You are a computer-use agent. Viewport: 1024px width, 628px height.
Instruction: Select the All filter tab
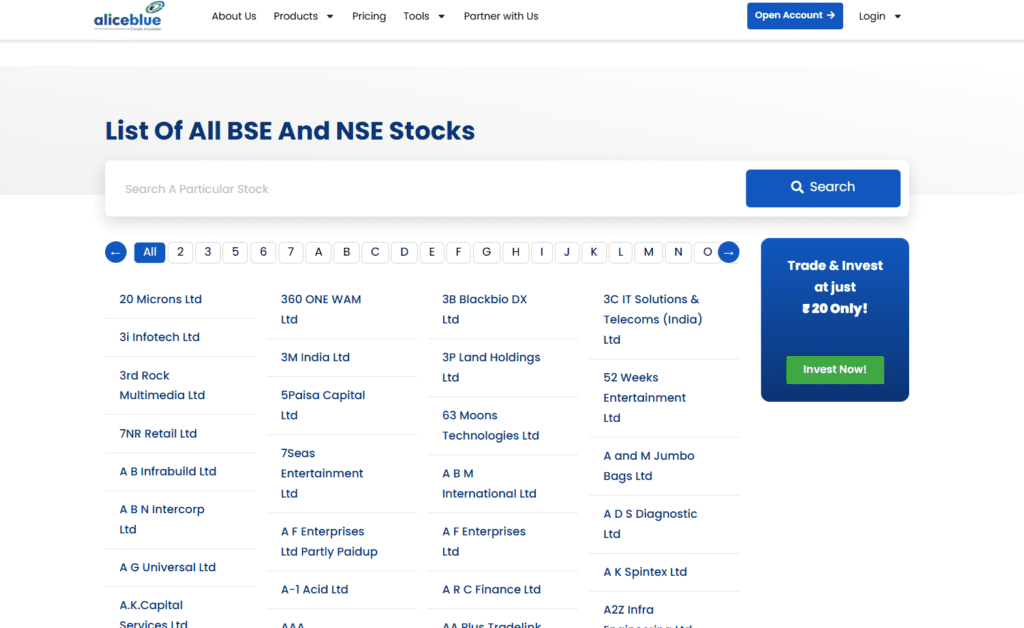point(149,252)
